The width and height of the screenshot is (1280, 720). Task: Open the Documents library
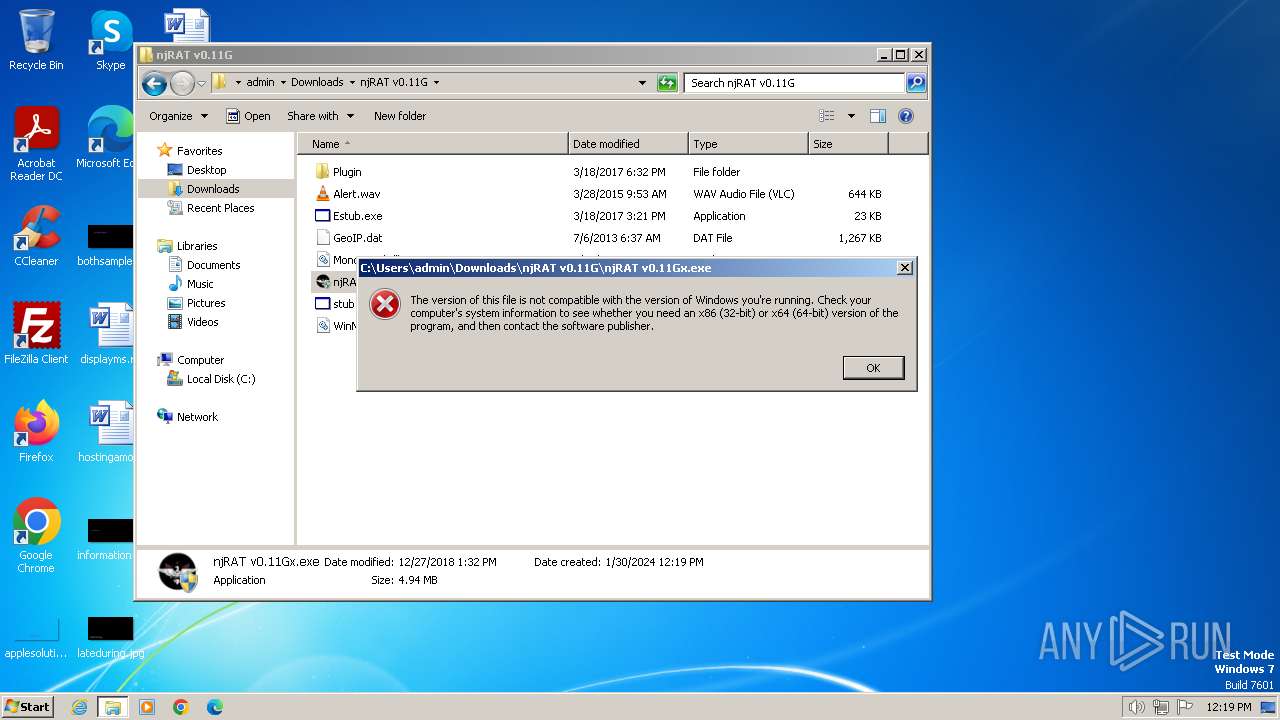coord(213,265)
